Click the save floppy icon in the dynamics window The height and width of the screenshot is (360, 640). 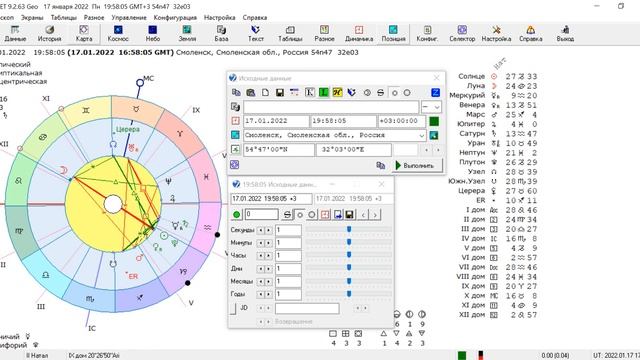pyautogui.click(x=349, y=215)
